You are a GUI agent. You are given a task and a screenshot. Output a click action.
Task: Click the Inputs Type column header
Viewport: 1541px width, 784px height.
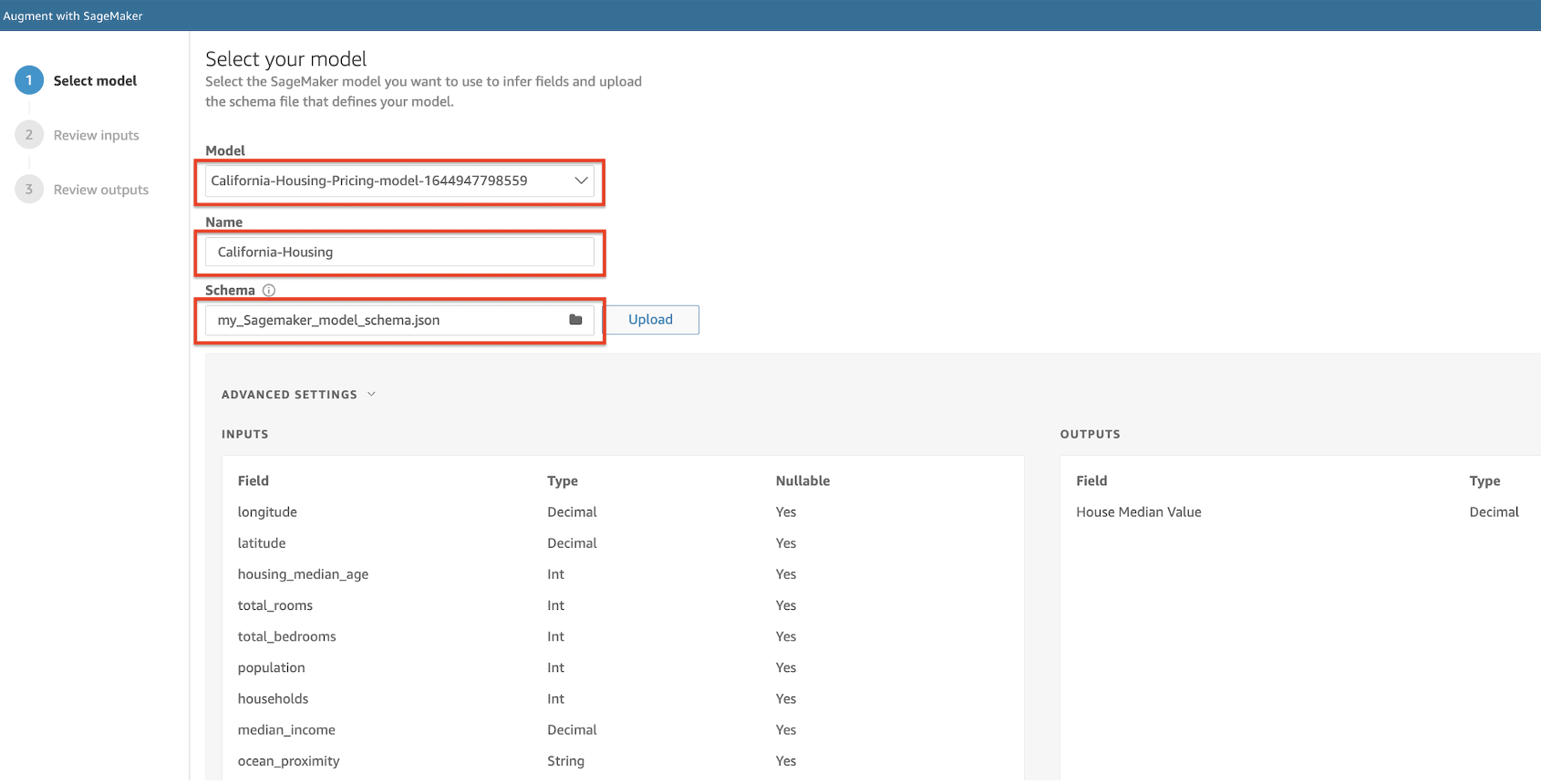point(563,481)
